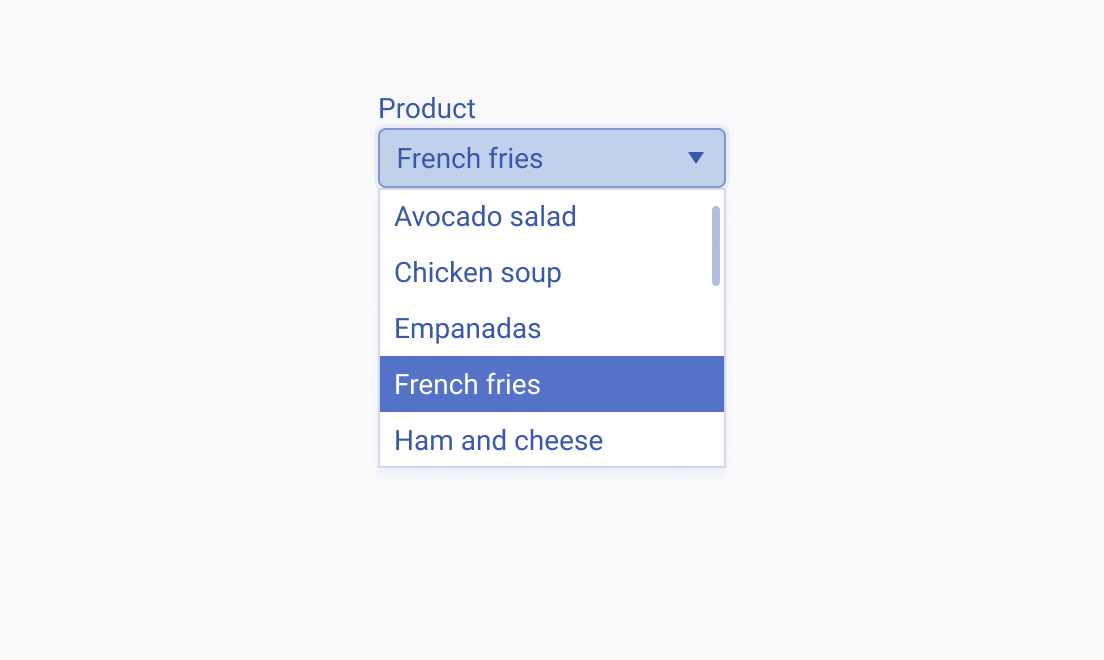Collapse the list using the chevron icon
Screen dimensions: 1104x660
pyautogui.click(x=696, y=158)
